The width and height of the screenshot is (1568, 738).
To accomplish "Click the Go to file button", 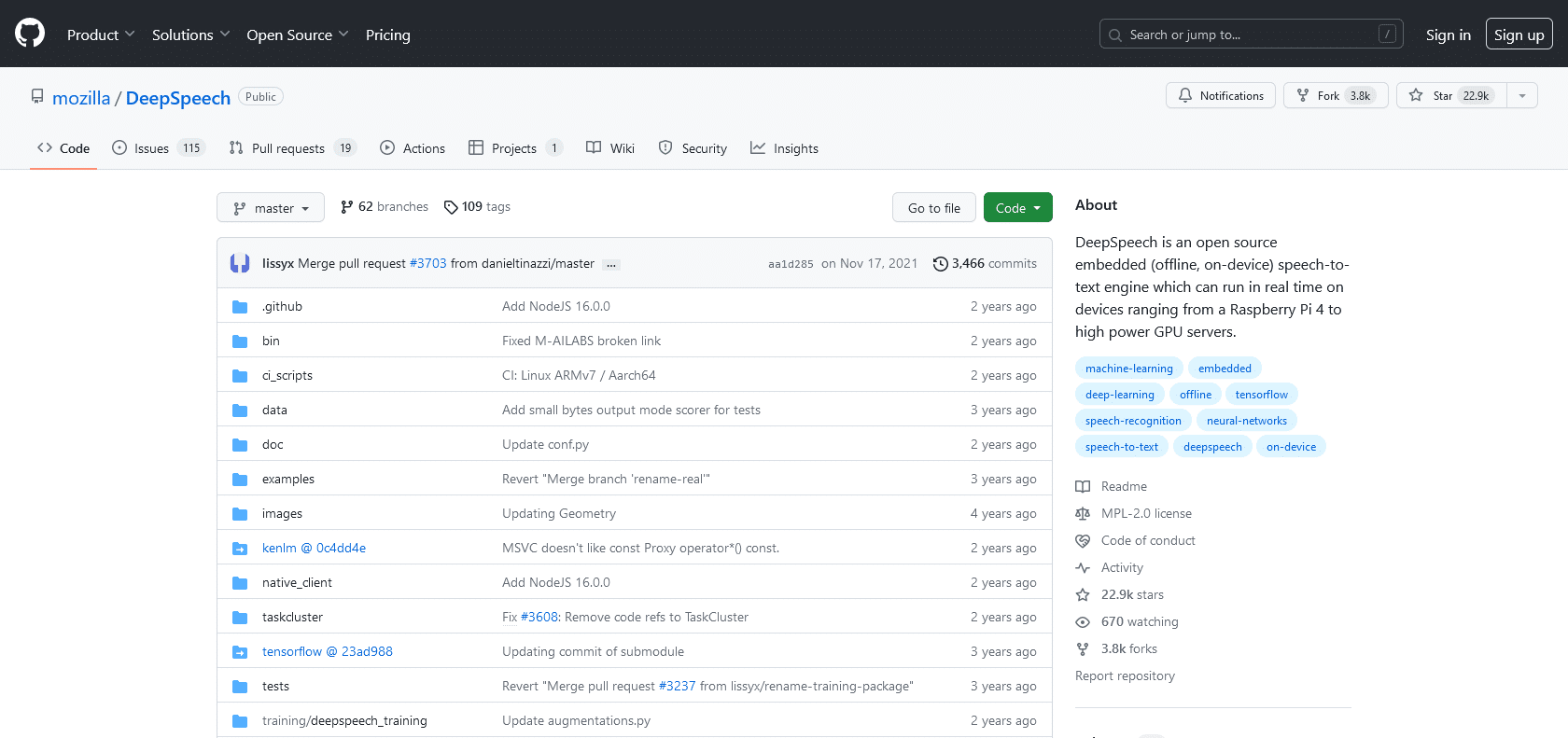I will point(934,207).
